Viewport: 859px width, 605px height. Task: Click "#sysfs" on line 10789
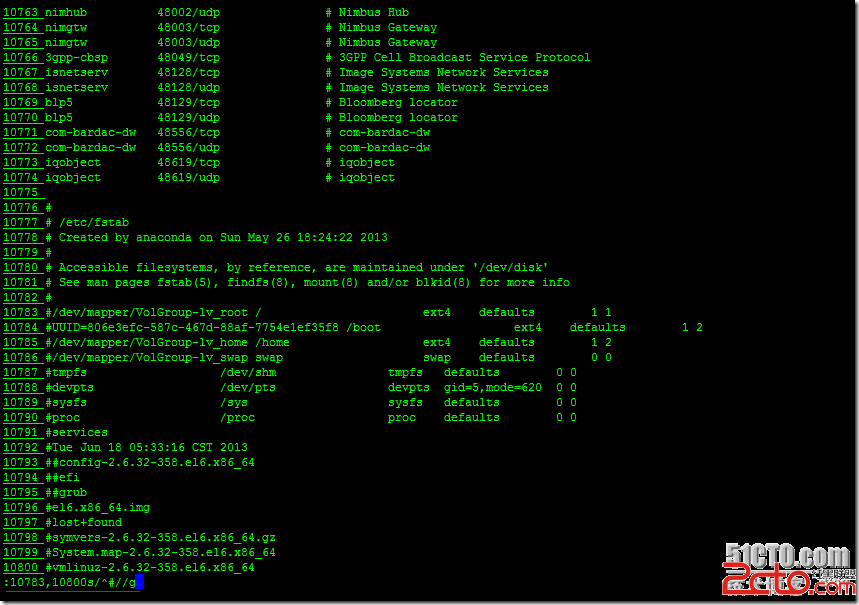pos(66,402)
